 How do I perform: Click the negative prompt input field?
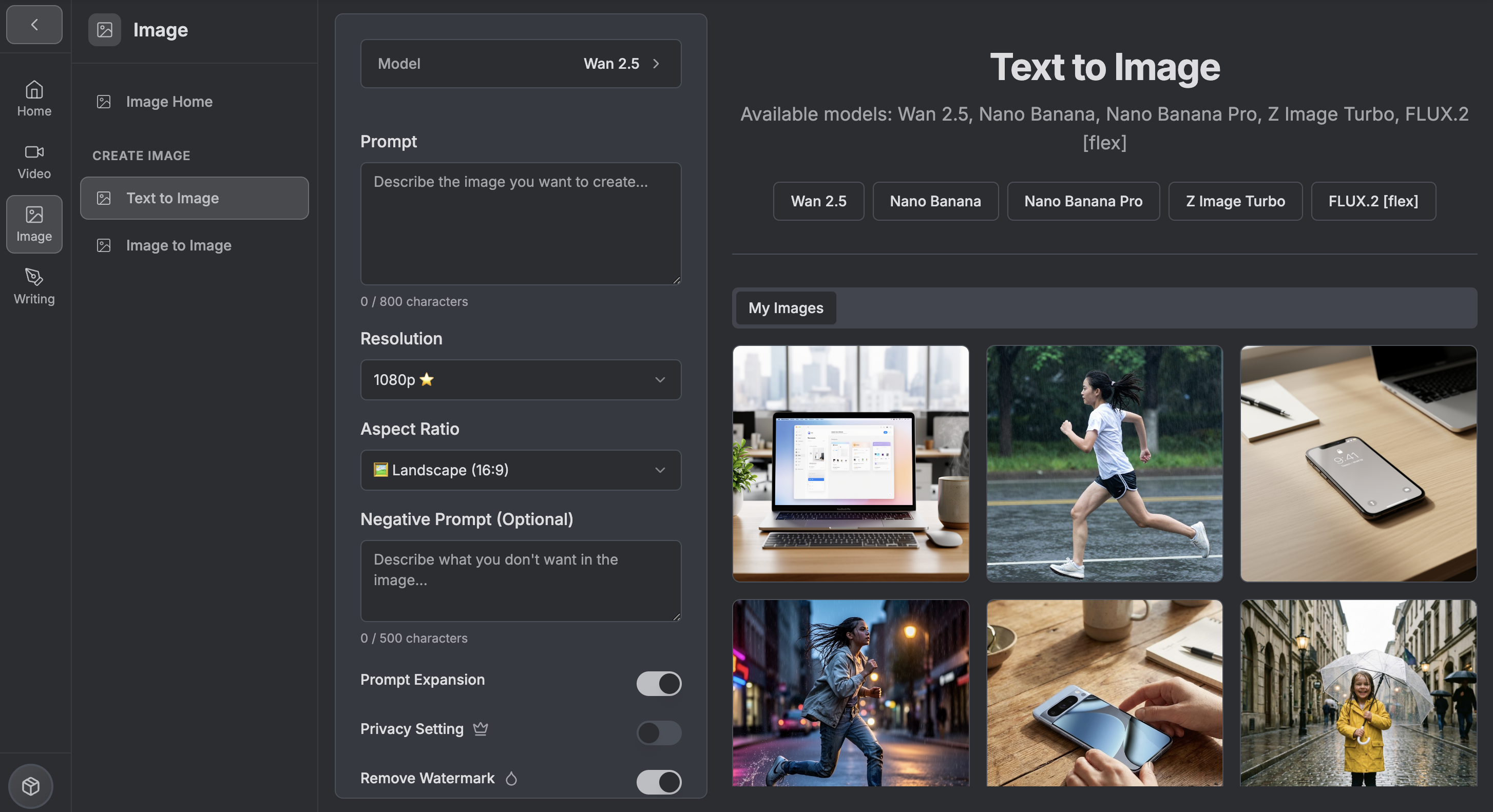[x=520, y=580]
